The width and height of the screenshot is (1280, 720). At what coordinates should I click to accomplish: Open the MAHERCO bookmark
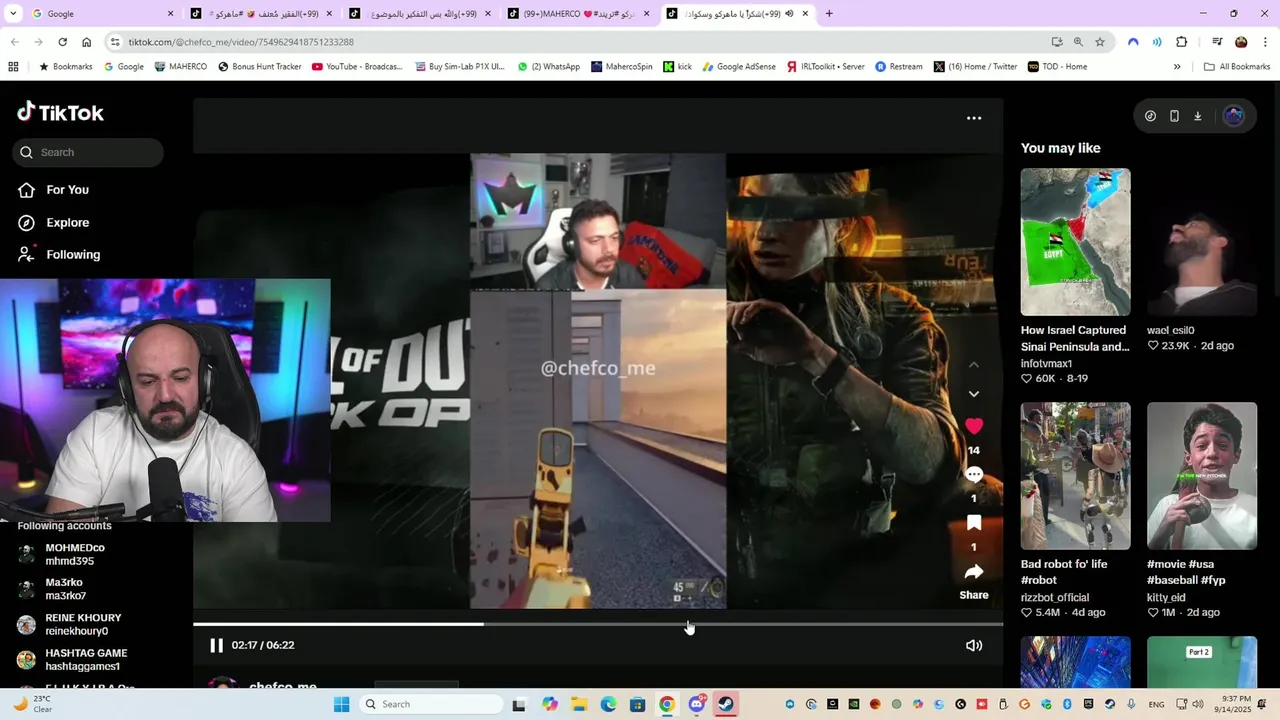pyautogui.click(x=181, y=67)
